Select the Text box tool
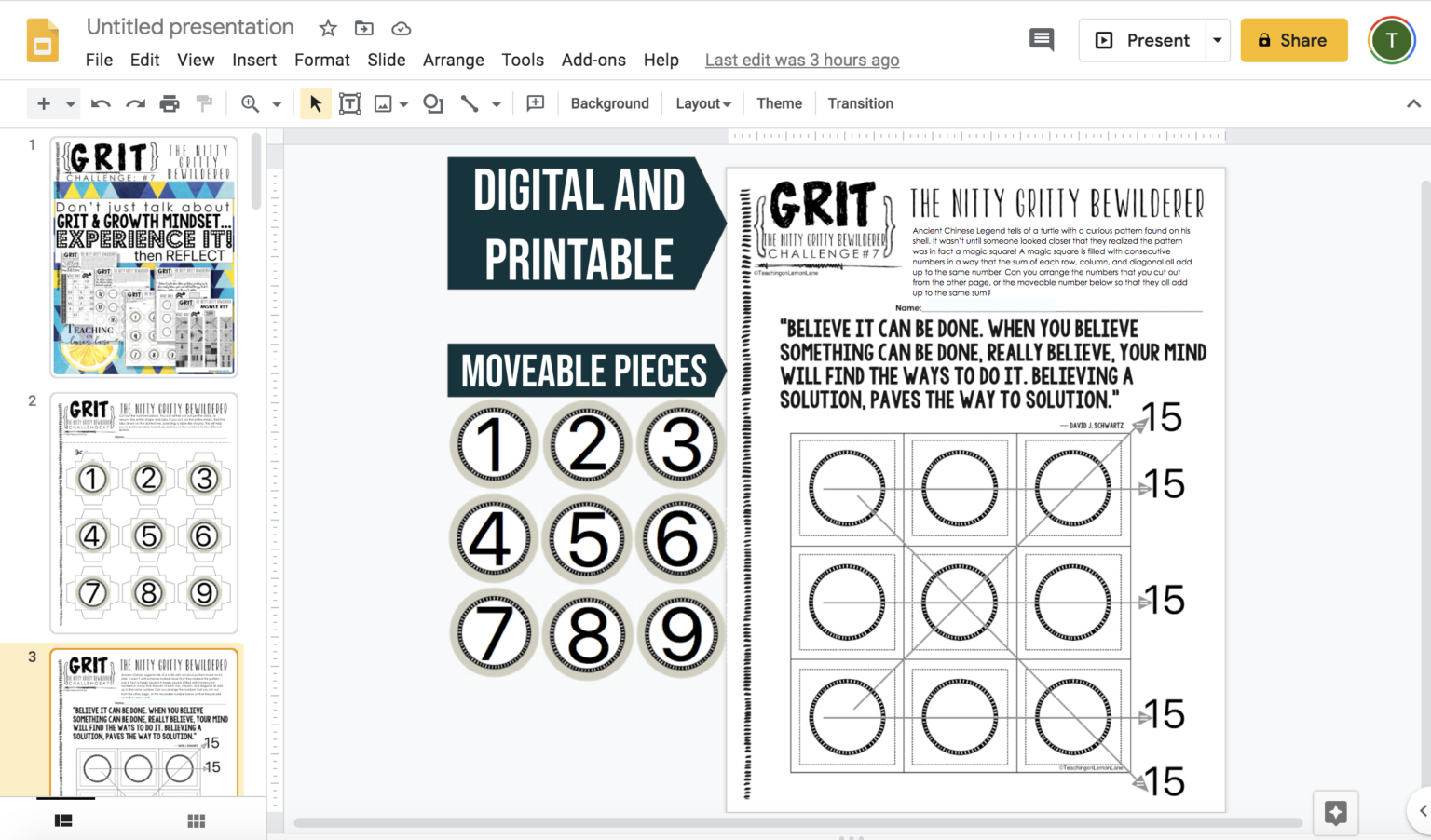This screenshot has height=840, width=1431. pos(349,103)
